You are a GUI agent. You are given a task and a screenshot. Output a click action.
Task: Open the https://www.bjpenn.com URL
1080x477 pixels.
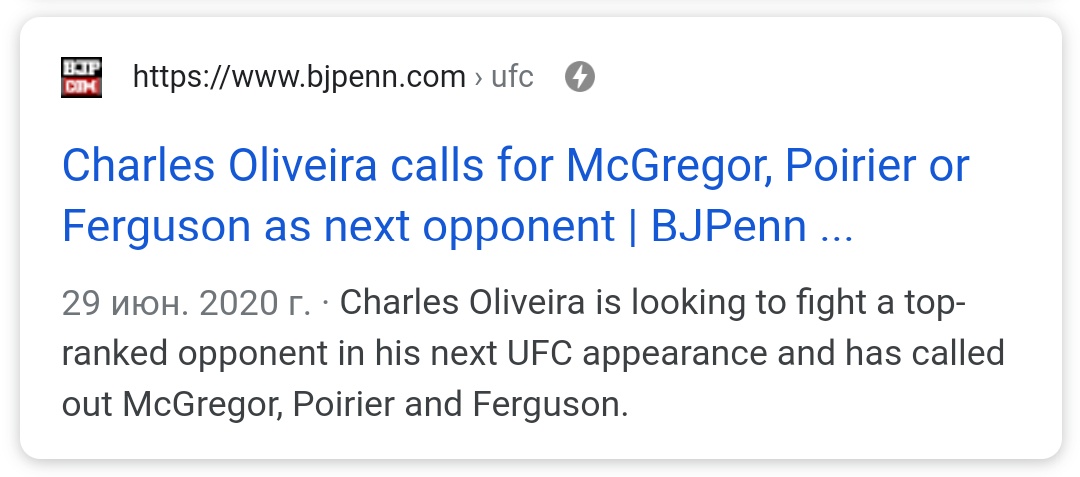click(299, 77)
